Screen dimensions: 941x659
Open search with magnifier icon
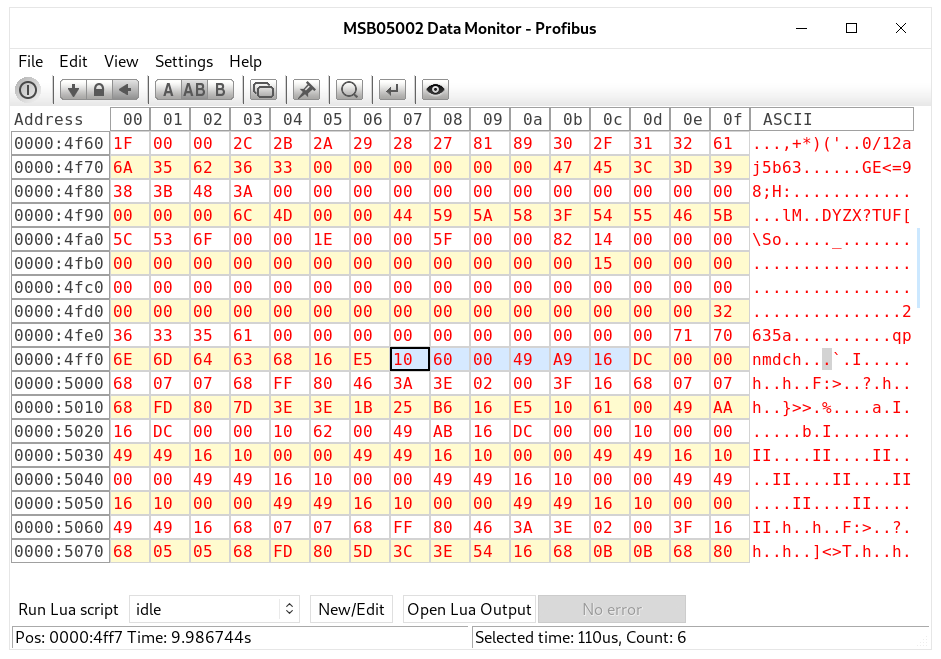pyautogui.click(x=349, y=90)
